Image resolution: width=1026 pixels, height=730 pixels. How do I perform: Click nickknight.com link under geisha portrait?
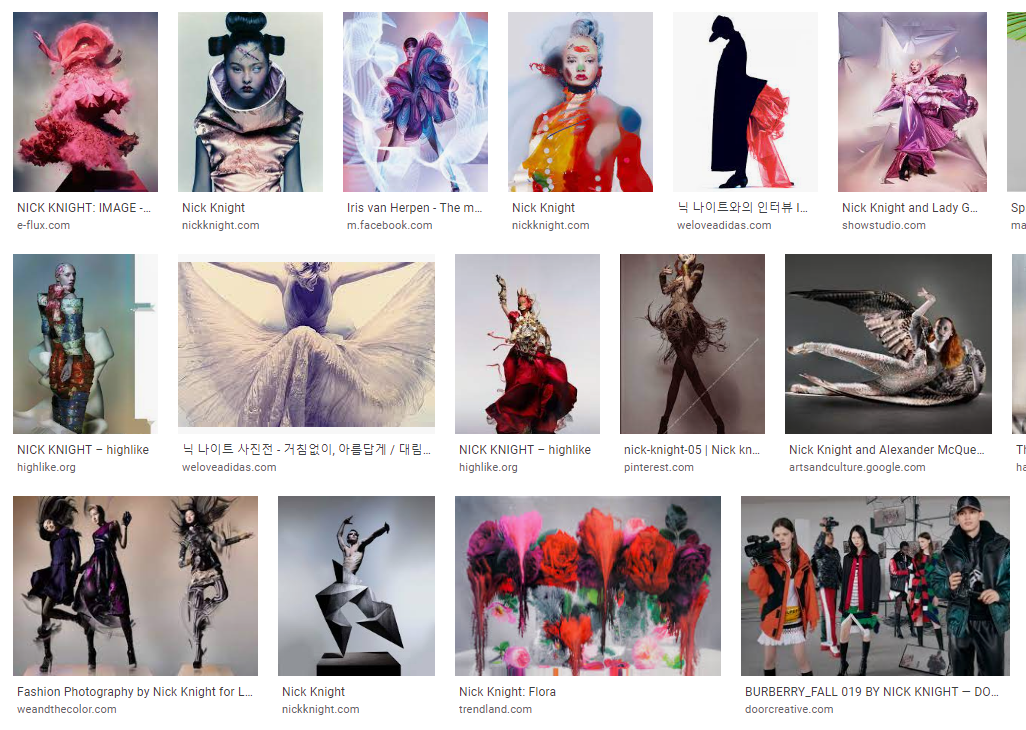point(221,225)
